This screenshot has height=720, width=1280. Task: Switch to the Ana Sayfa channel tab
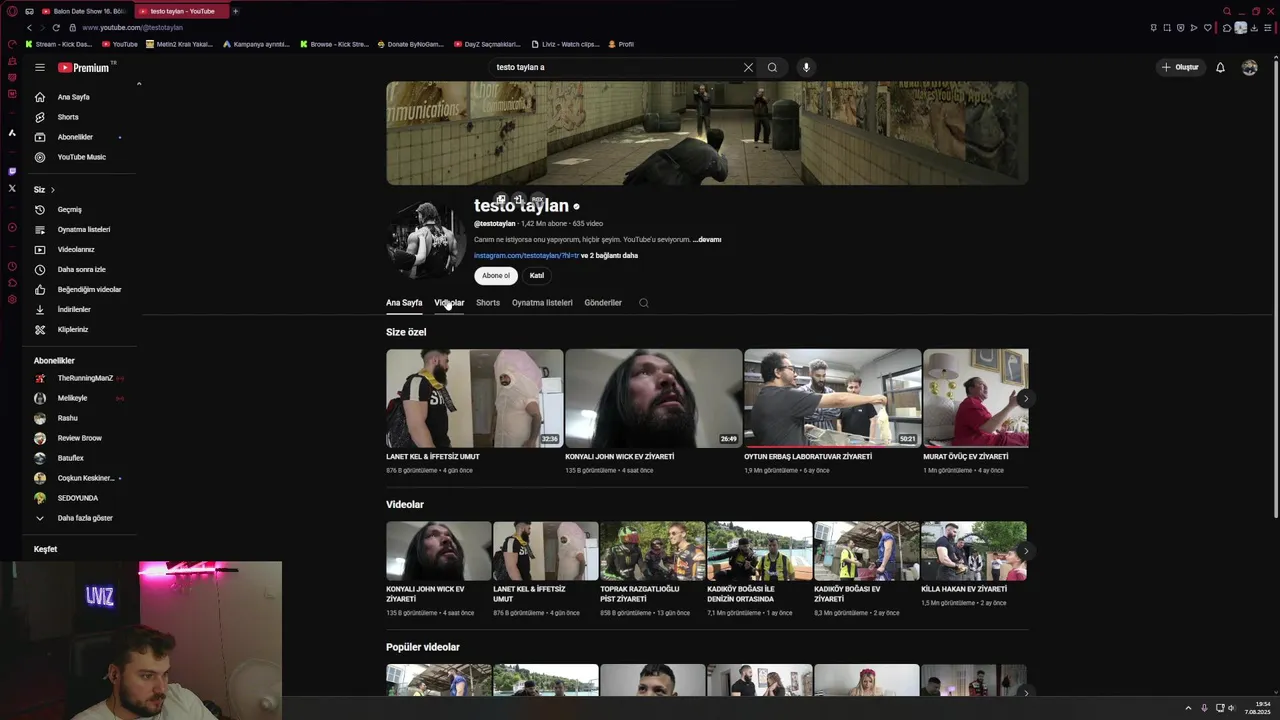pyautogui.click(x=404, y=303)
